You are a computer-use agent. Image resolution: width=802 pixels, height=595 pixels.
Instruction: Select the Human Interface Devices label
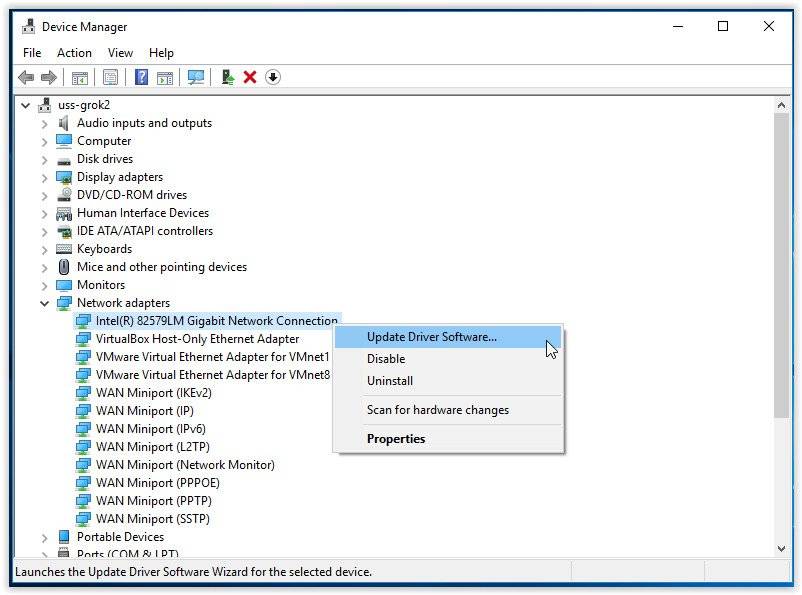pyautogui.click(x=143, y=213)
